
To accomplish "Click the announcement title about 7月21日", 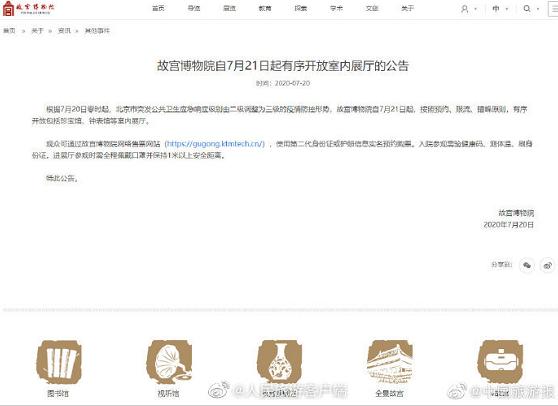I will pyautogui.click(x=283, y=66).
